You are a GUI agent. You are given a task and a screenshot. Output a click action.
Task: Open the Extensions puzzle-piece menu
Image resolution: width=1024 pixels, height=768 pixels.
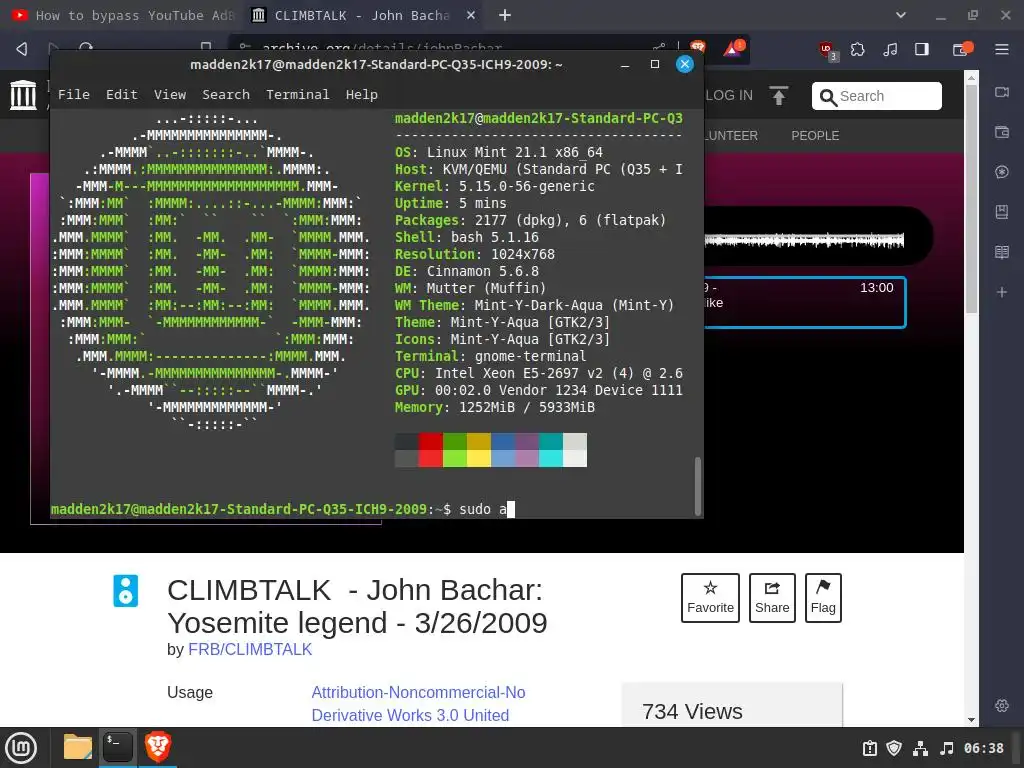858,49
